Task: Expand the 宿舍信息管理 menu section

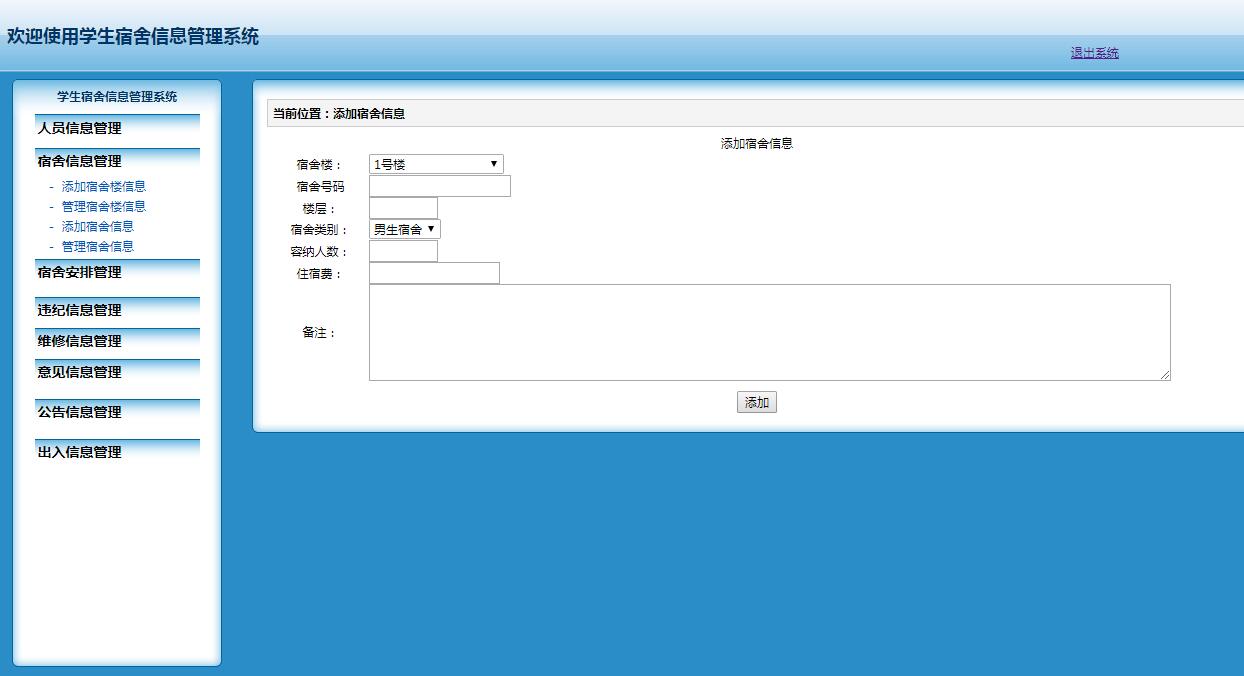Action: click(78, 160)
